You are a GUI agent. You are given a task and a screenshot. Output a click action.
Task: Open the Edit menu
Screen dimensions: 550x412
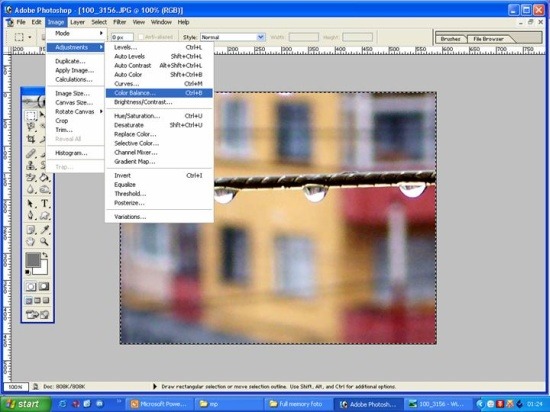click(36, 22)
